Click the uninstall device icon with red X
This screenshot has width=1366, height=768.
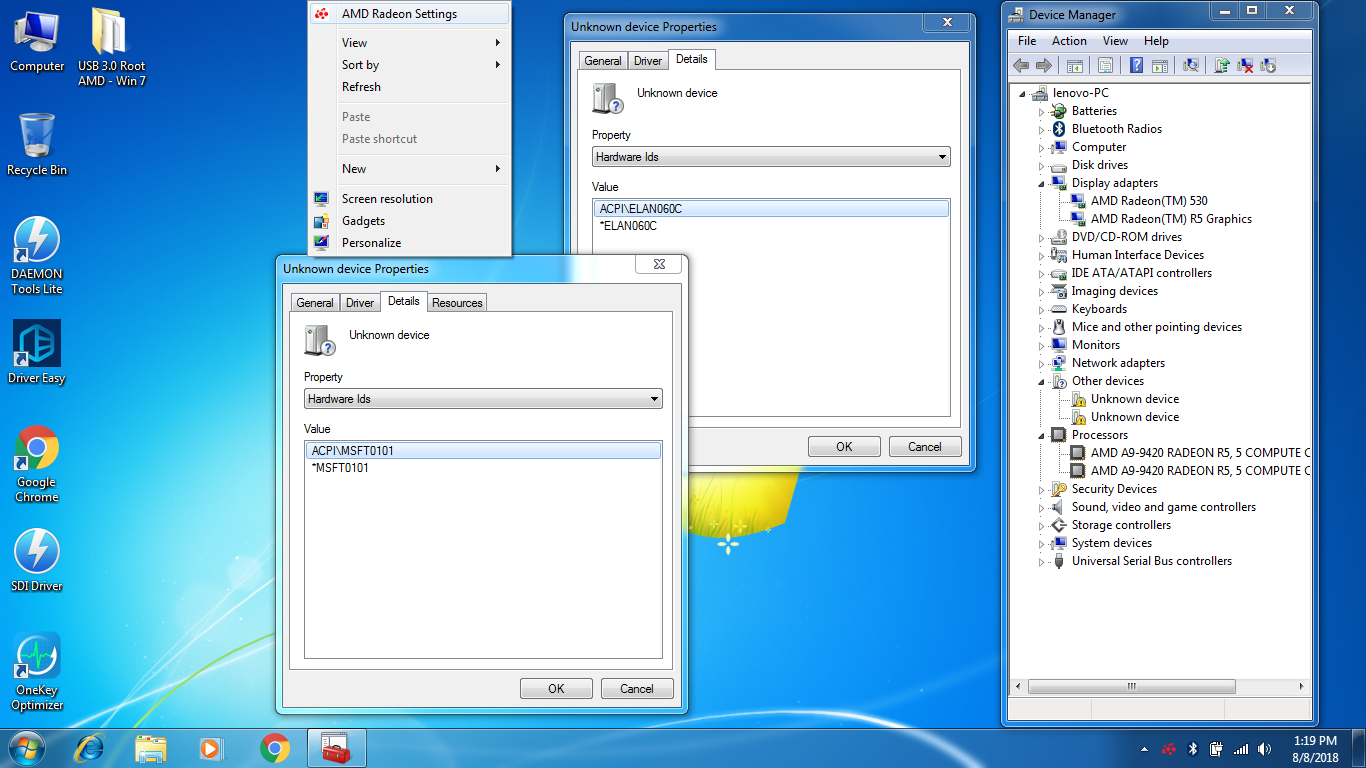1245,65
